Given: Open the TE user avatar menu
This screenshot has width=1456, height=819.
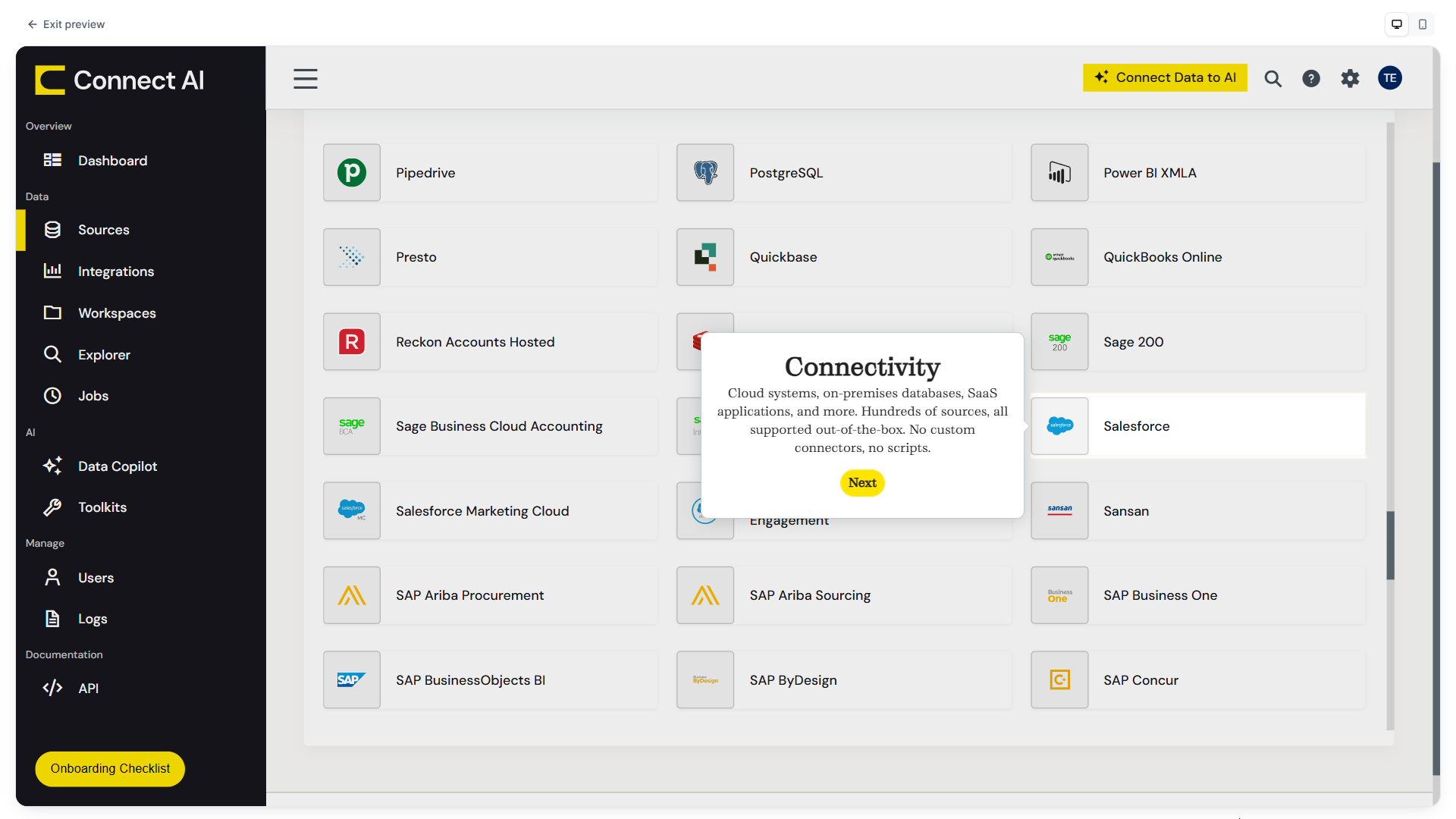Looking at the screenshot, I should point(1390,77).
